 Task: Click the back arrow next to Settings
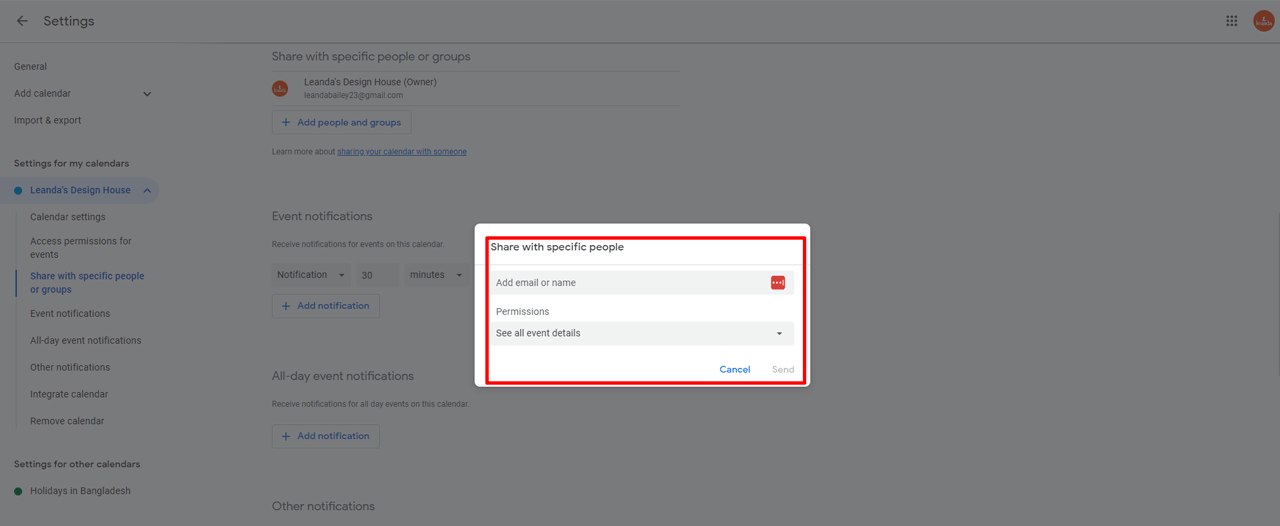22,21
